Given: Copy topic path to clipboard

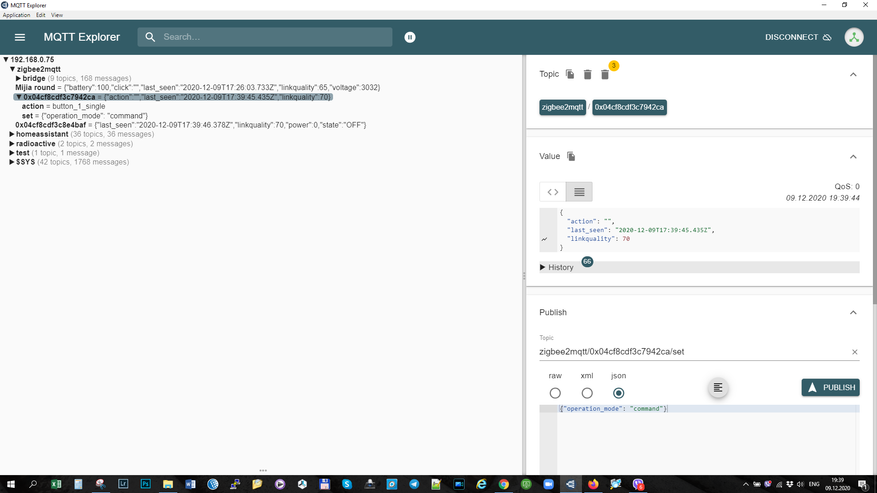Looking at the screenshot, I should (x=570, y=74).
